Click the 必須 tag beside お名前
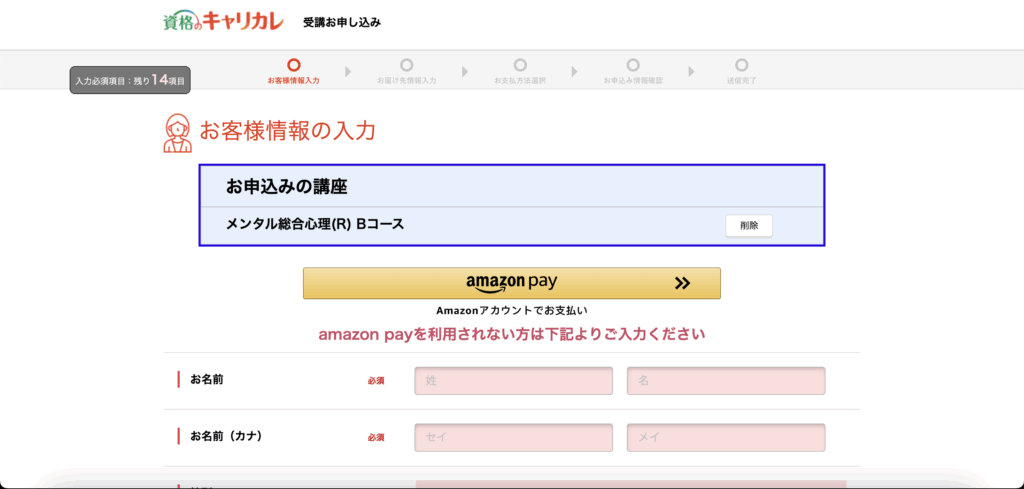The height and width of the screenshot is (489, 1024). 376,381
